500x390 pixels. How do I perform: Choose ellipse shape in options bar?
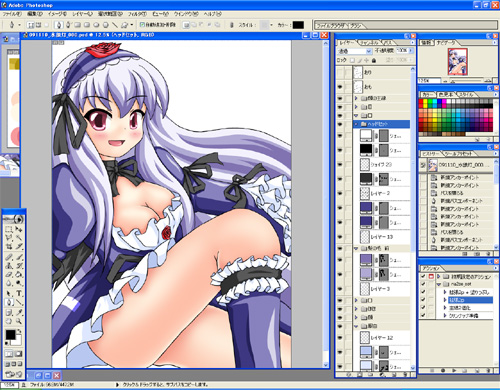tap(96, 25)
